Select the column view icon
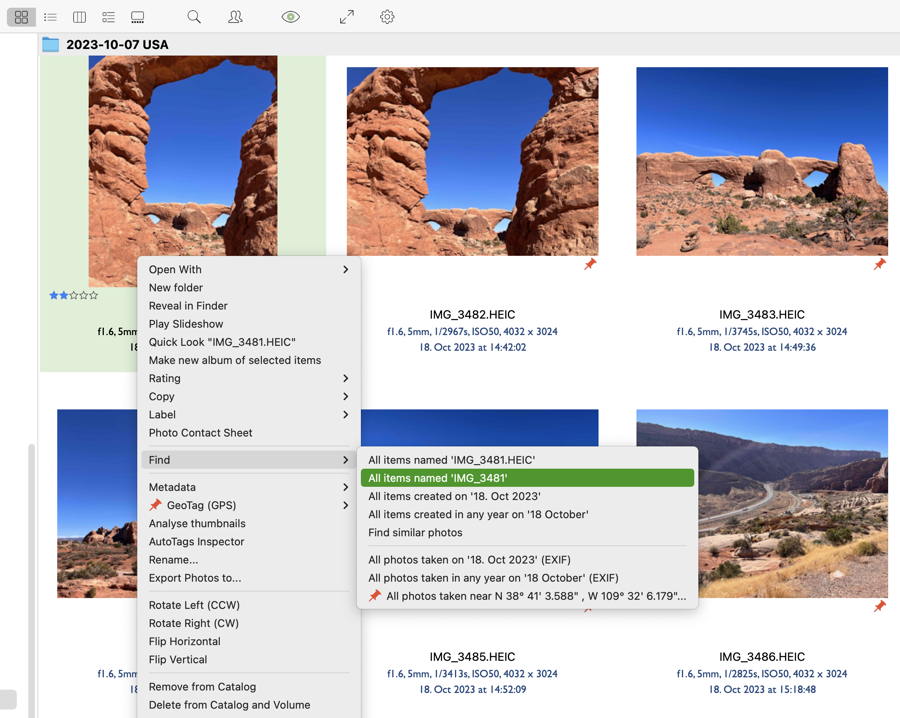 (79, 17)
